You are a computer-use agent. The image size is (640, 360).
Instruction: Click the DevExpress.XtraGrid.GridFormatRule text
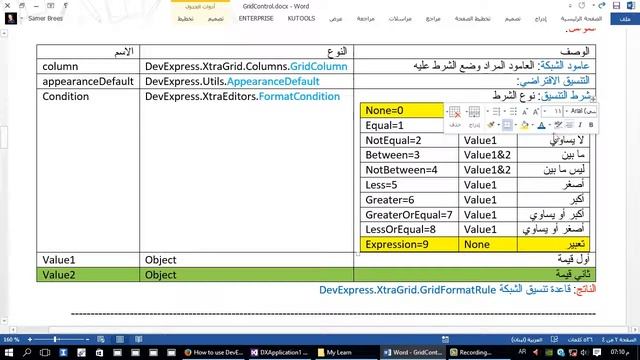coord(407,290)
